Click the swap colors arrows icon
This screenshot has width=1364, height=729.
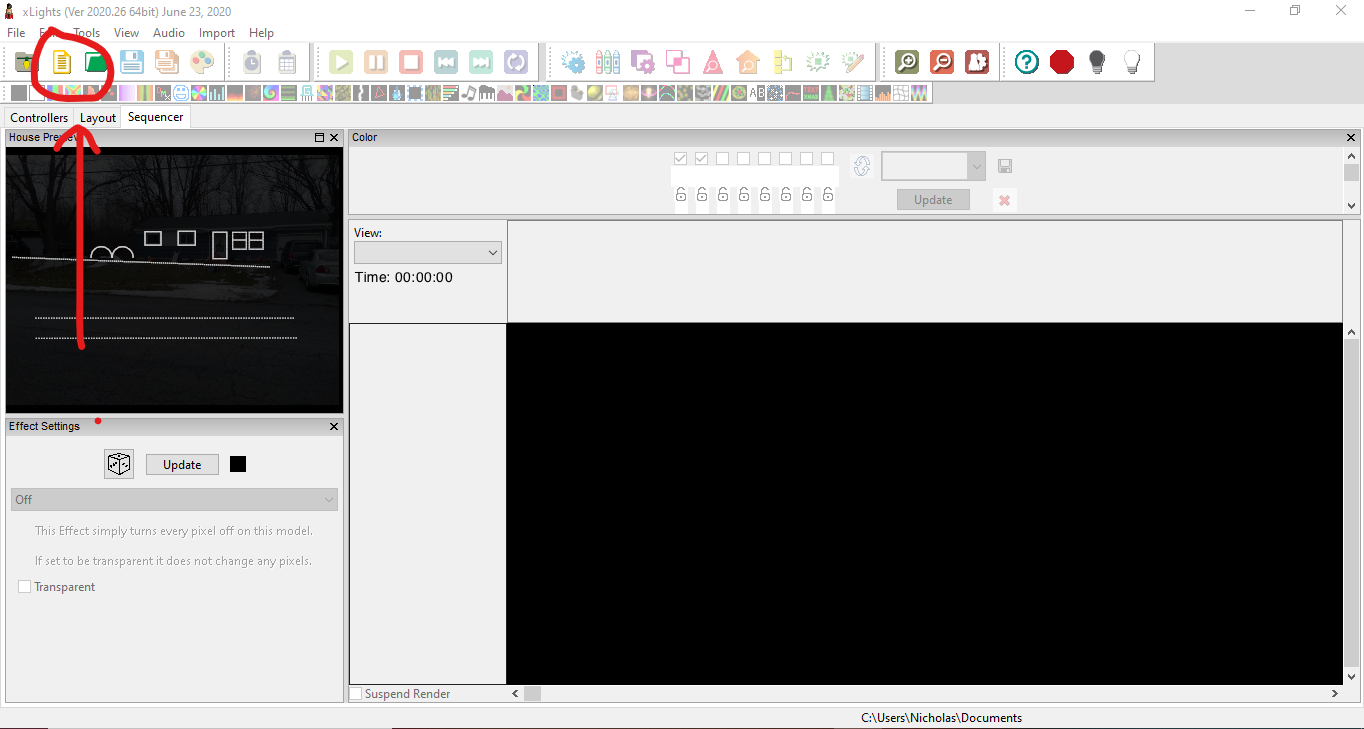[x=862, y=166]
